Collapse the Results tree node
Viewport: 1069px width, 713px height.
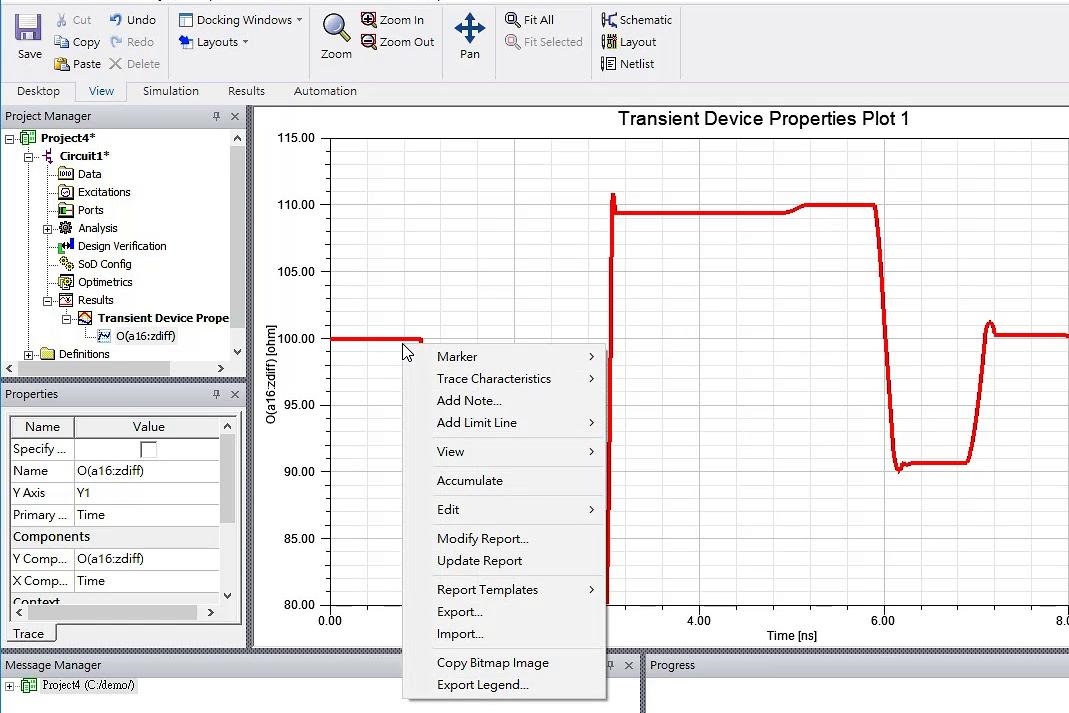click(48, 301)
